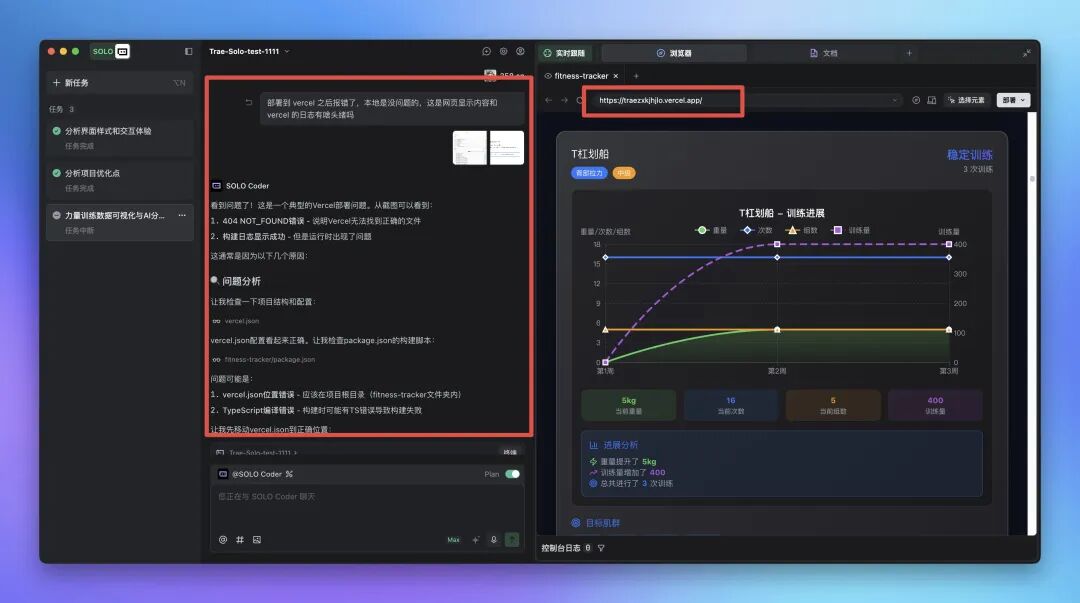Click the browser back arrow

pos(547,99)
